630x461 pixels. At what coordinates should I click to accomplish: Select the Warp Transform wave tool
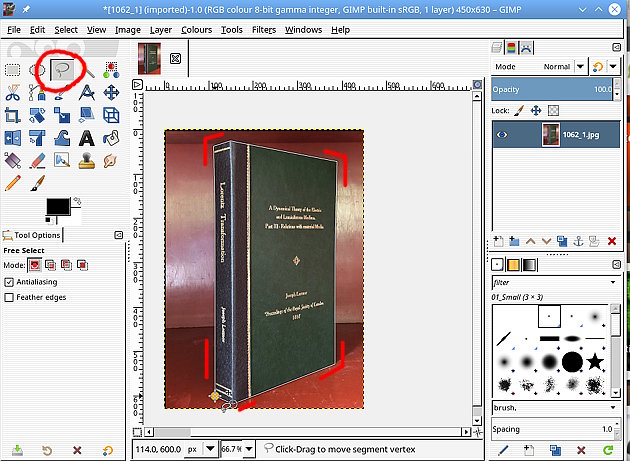(x=62, y=138)
